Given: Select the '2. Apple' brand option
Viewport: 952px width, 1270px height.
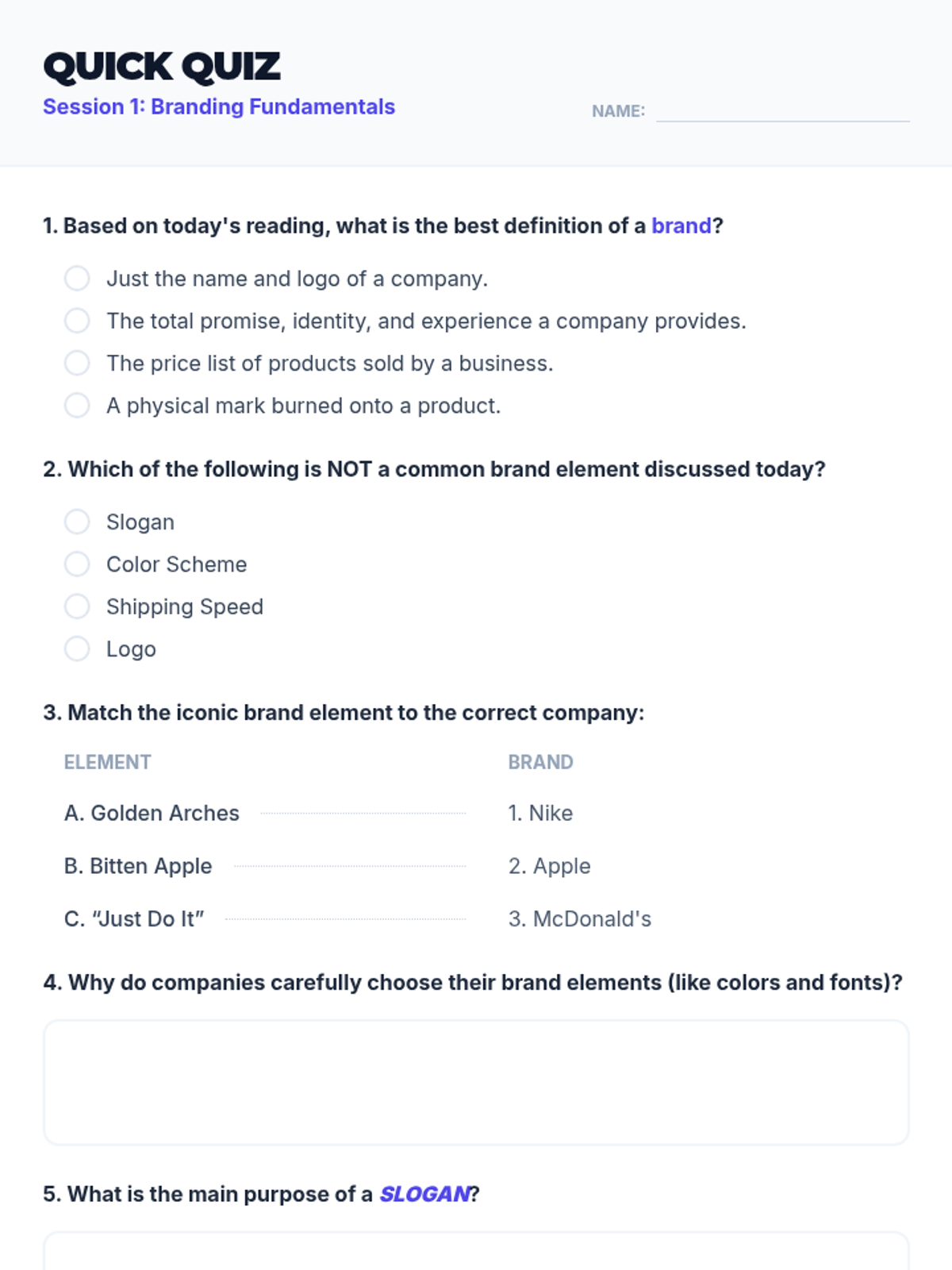Looking at the screenshot, I should 549,866.
